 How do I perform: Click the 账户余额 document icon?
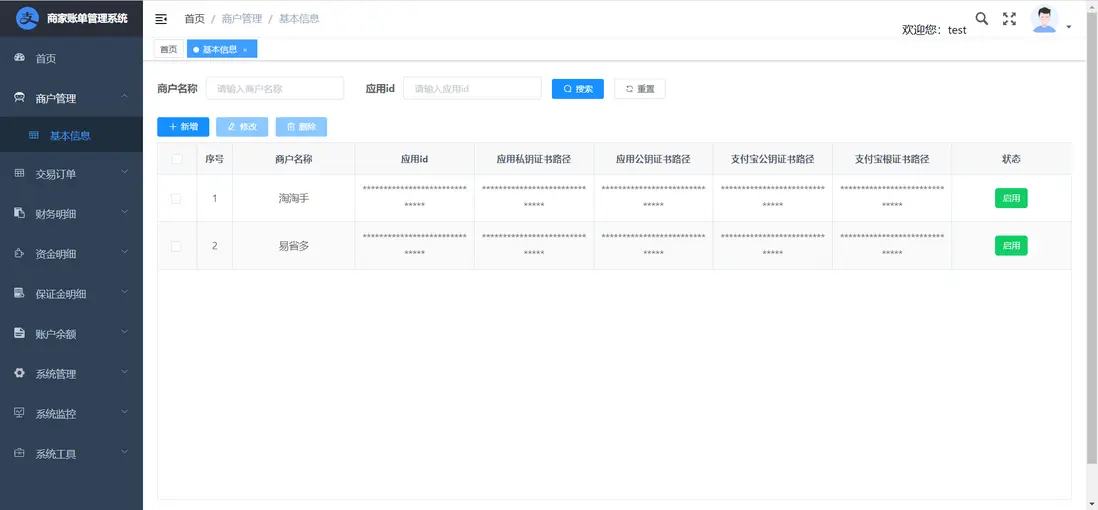[x=20, y=333]
